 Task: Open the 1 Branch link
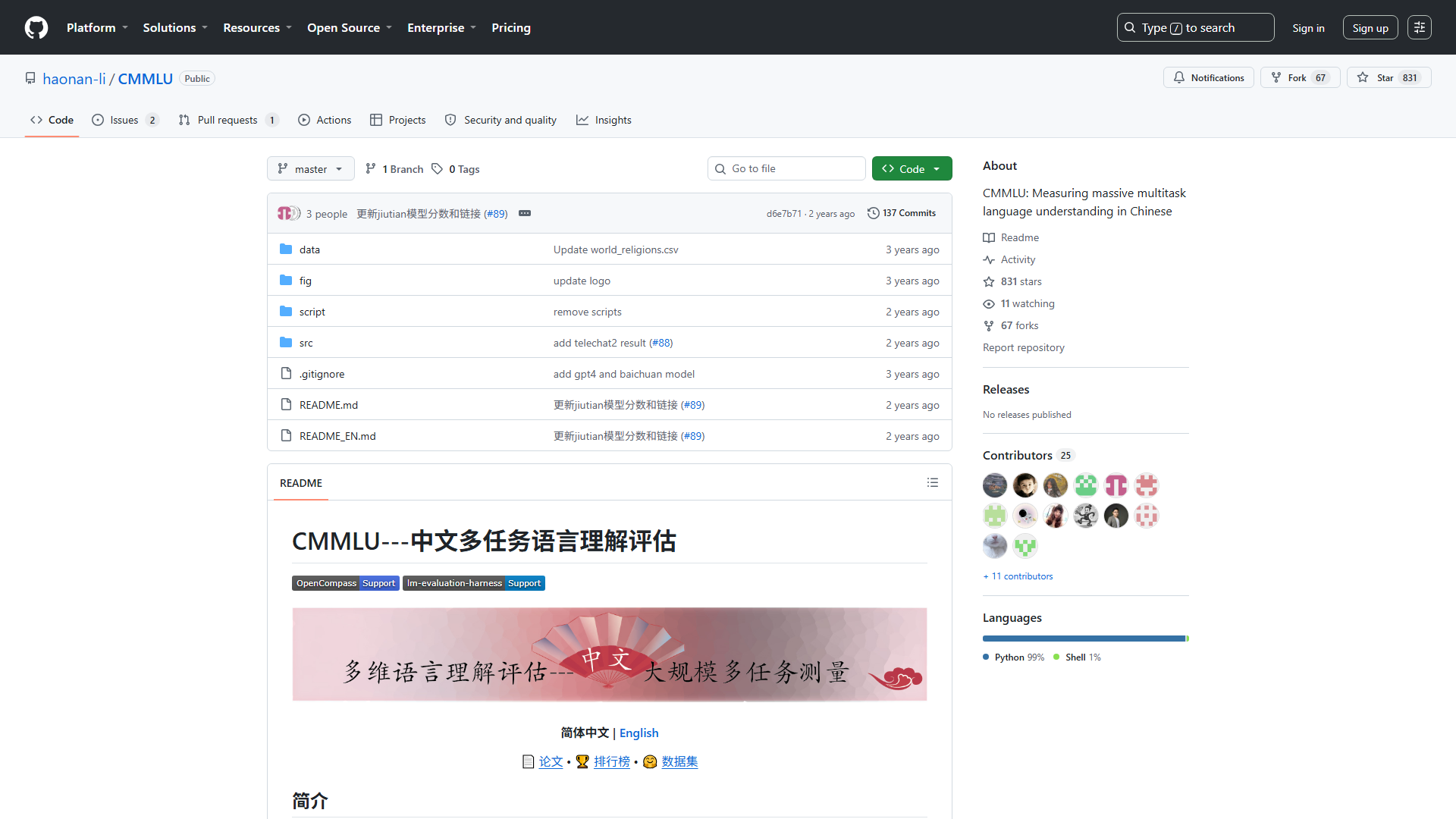point(394,168)
